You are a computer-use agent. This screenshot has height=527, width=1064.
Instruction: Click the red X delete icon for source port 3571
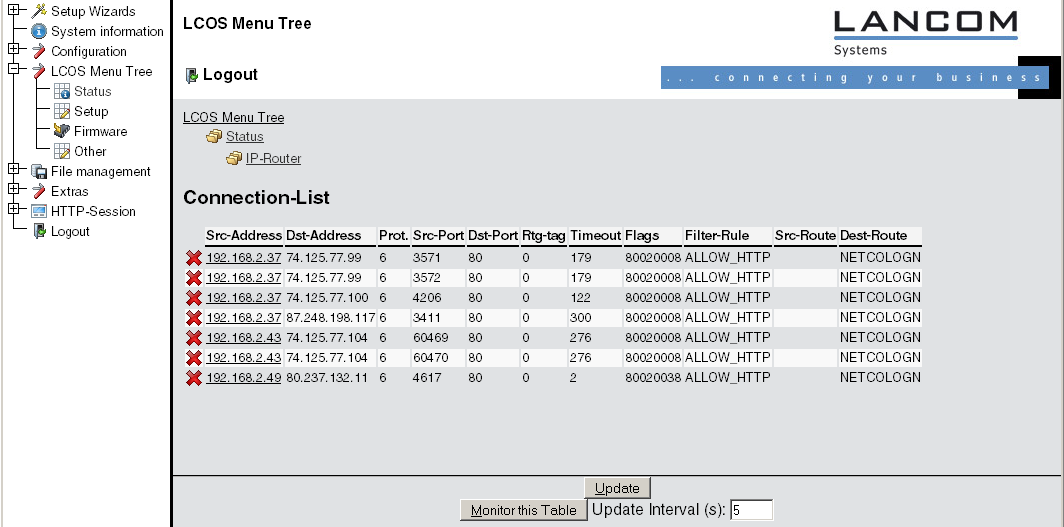click(x=193, y=258)
